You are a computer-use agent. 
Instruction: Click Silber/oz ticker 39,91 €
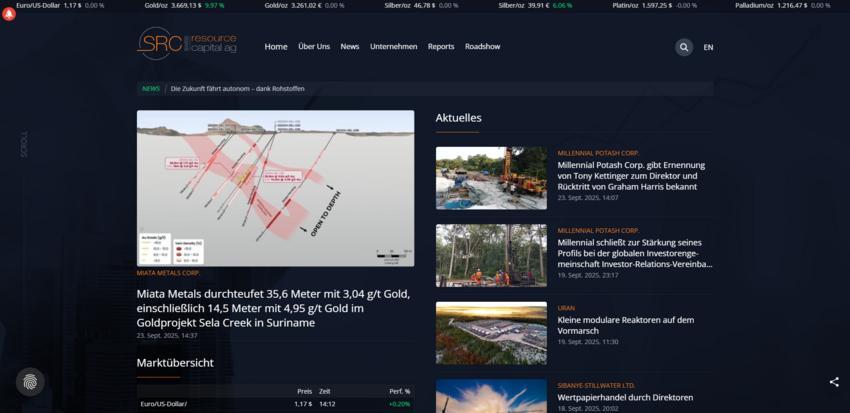[535, 5]
